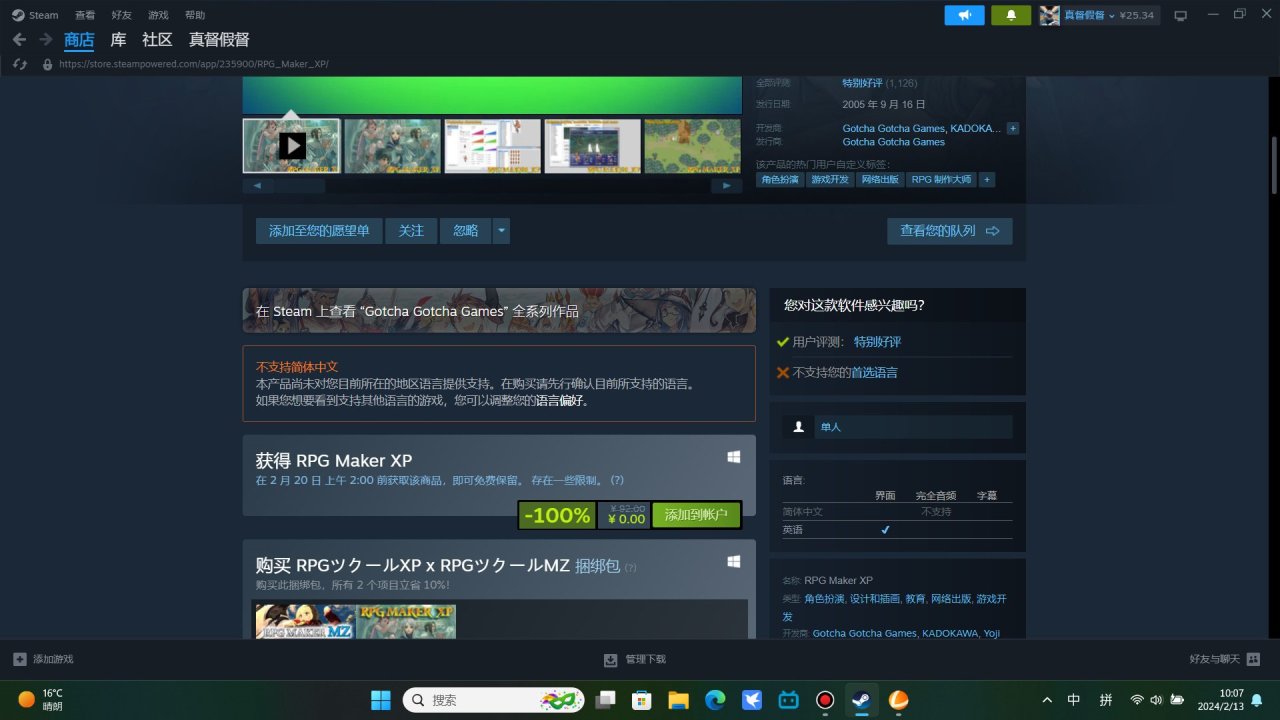Image resolution: width=1280 pixels, height=720 pixels.
Task: Add a tag with the plus button
Action: (987, 180)
